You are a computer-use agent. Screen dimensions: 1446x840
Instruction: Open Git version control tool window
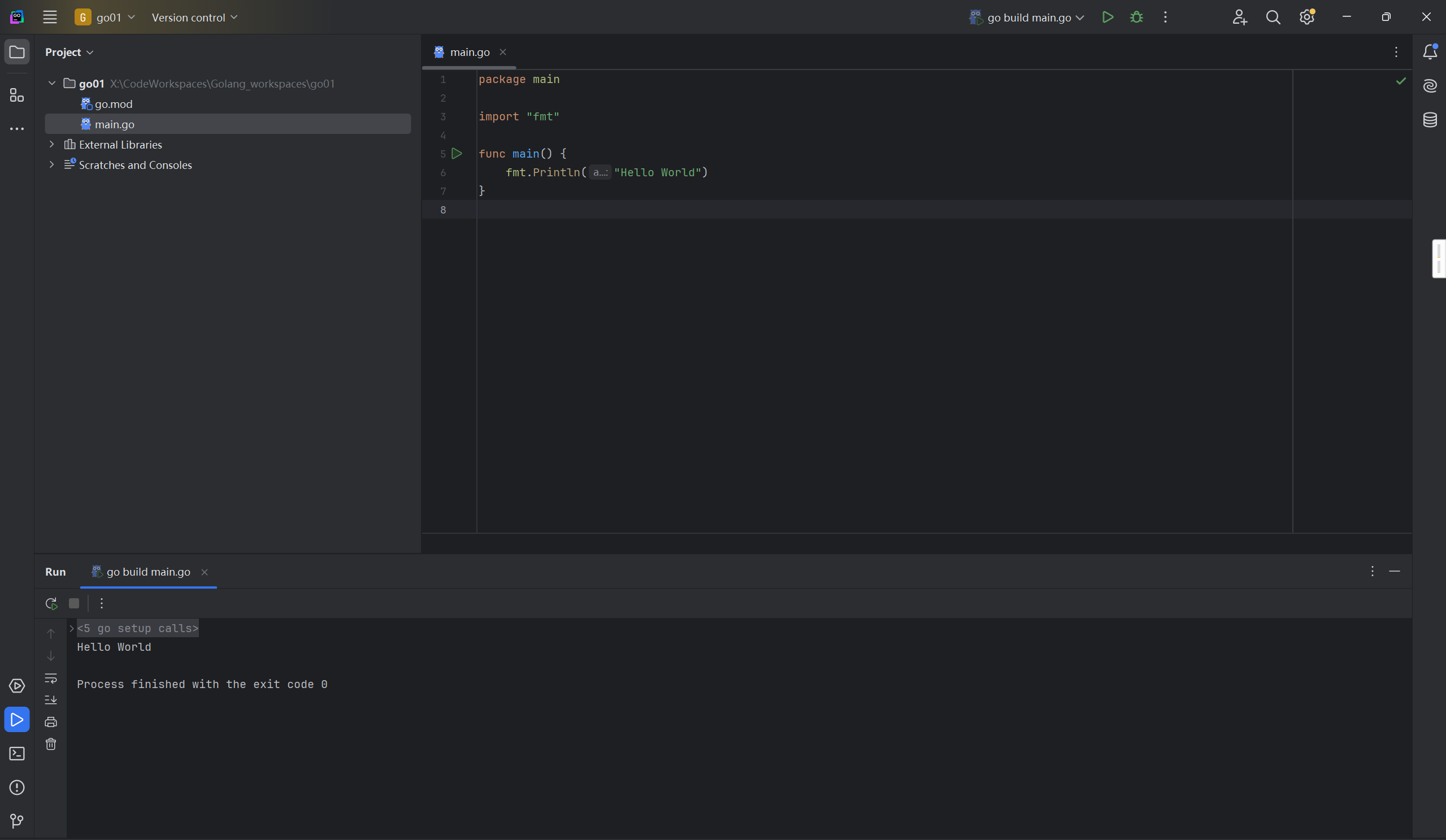click(x=16, y=821)
